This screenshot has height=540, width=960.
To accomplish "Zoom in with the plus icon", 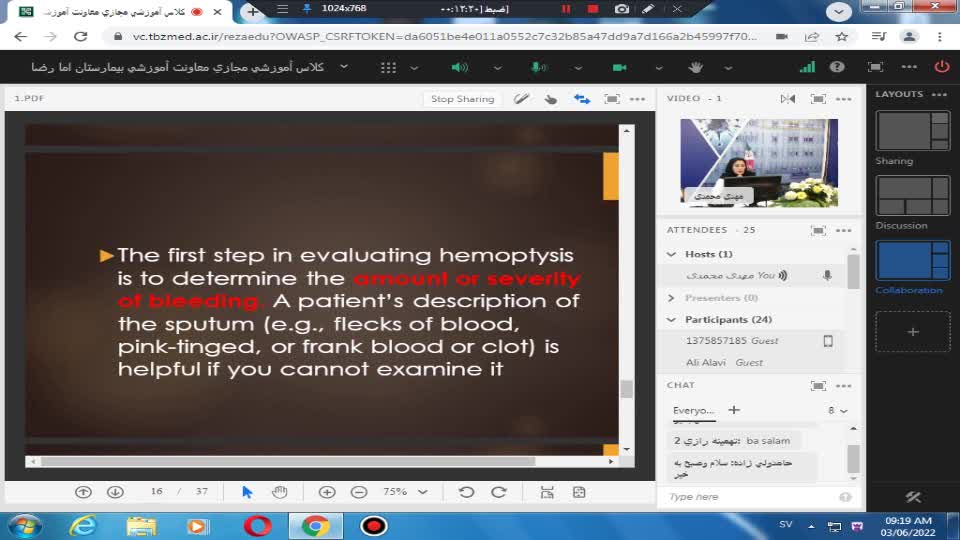I will coord(327,492).
